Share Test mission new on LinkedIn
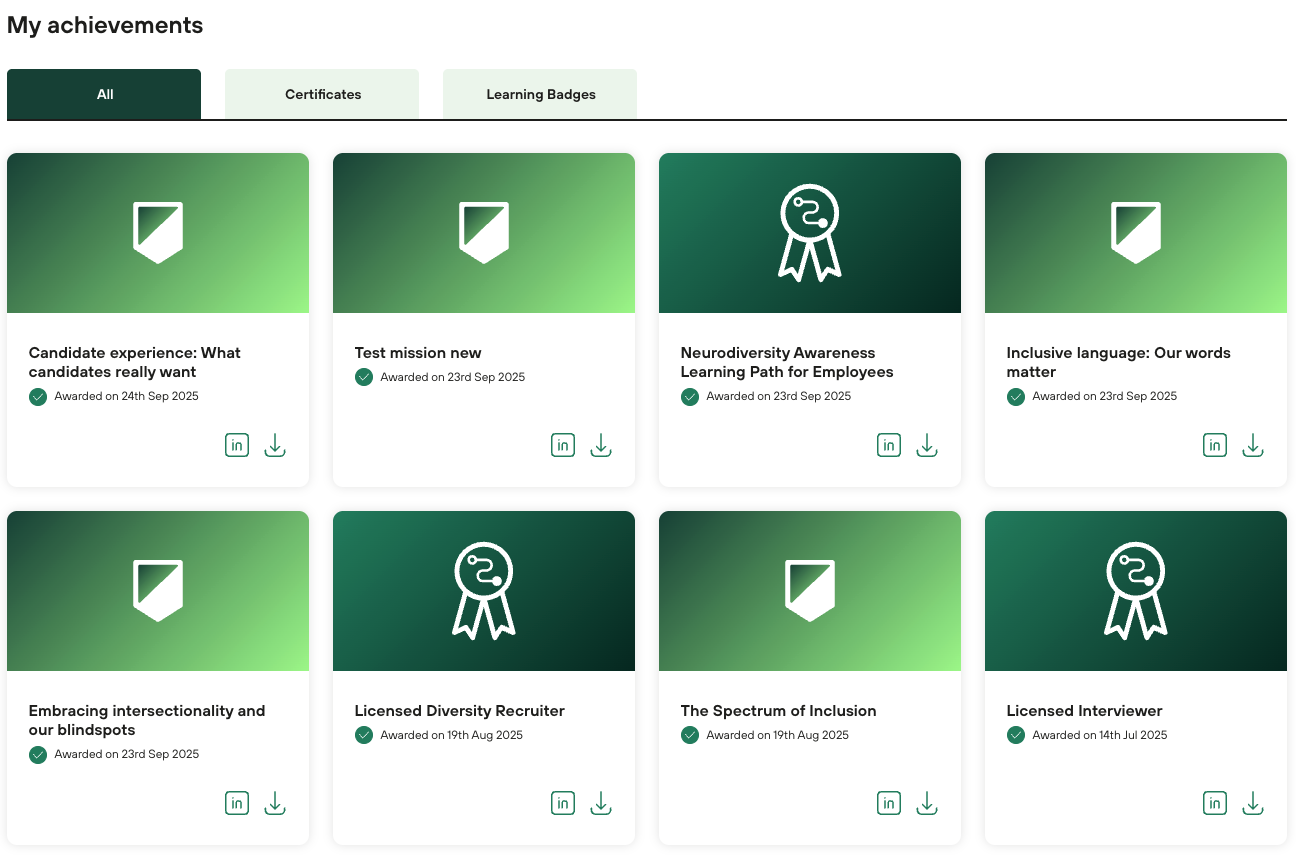1296x859 pixels. 563,446
